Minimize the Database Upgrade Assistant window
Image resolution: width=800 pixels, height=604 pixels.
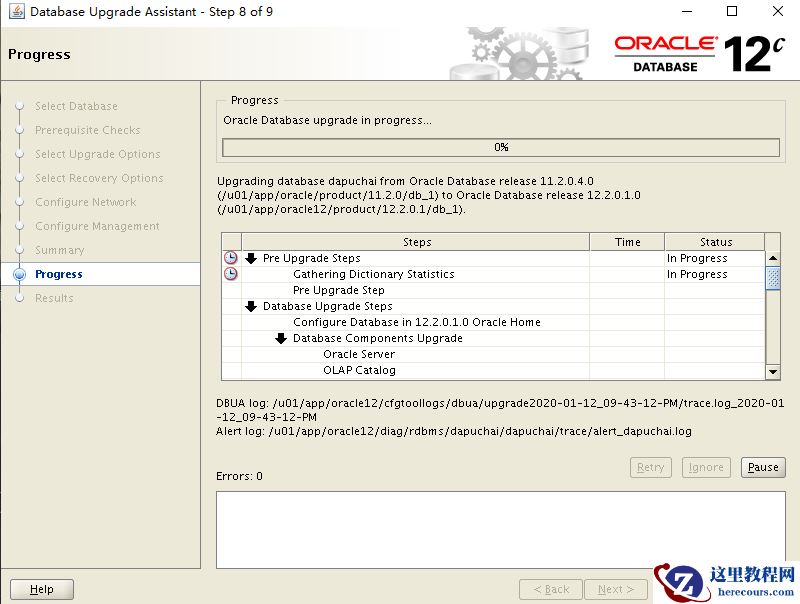coord(687,11)
